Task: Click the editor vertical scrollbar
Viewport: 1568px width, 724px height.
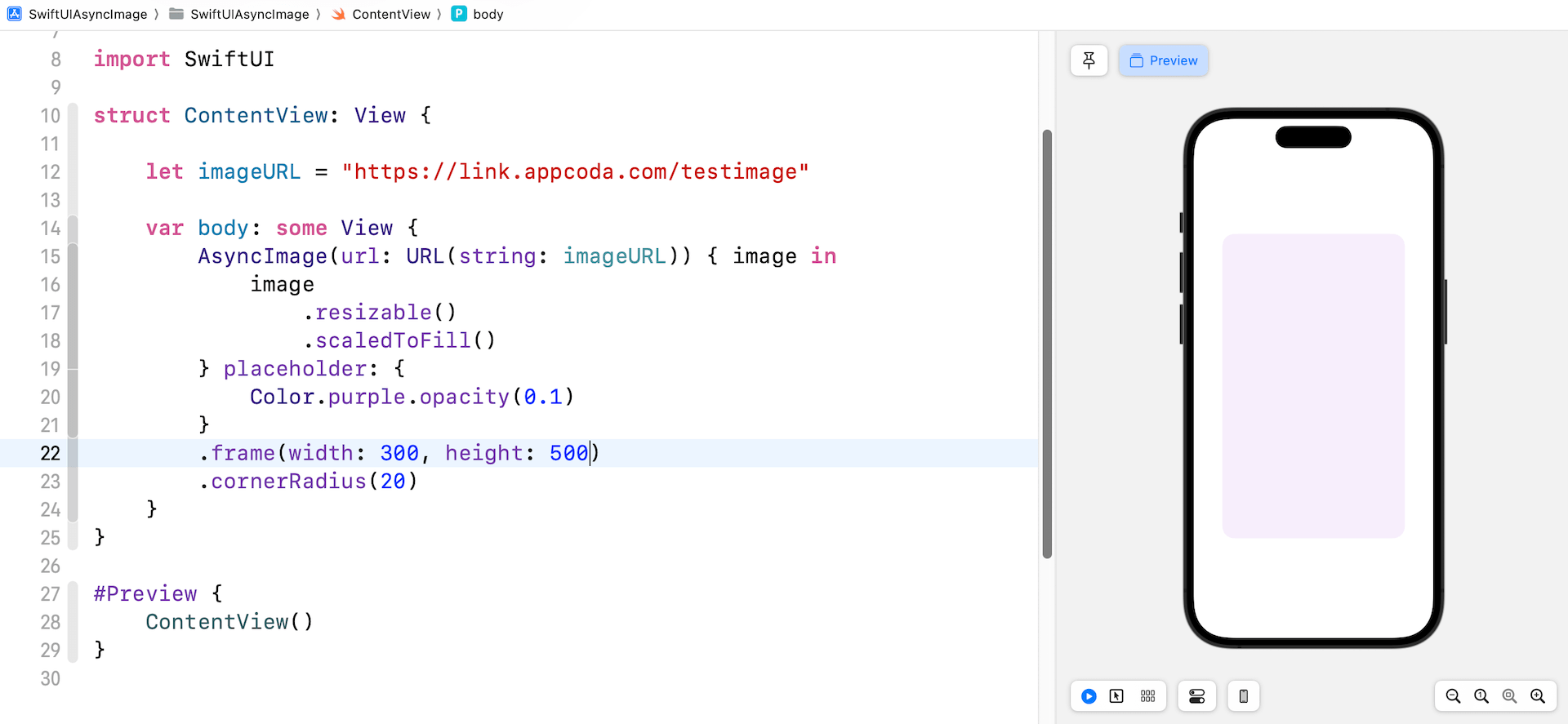Action: coord(1047,343)
